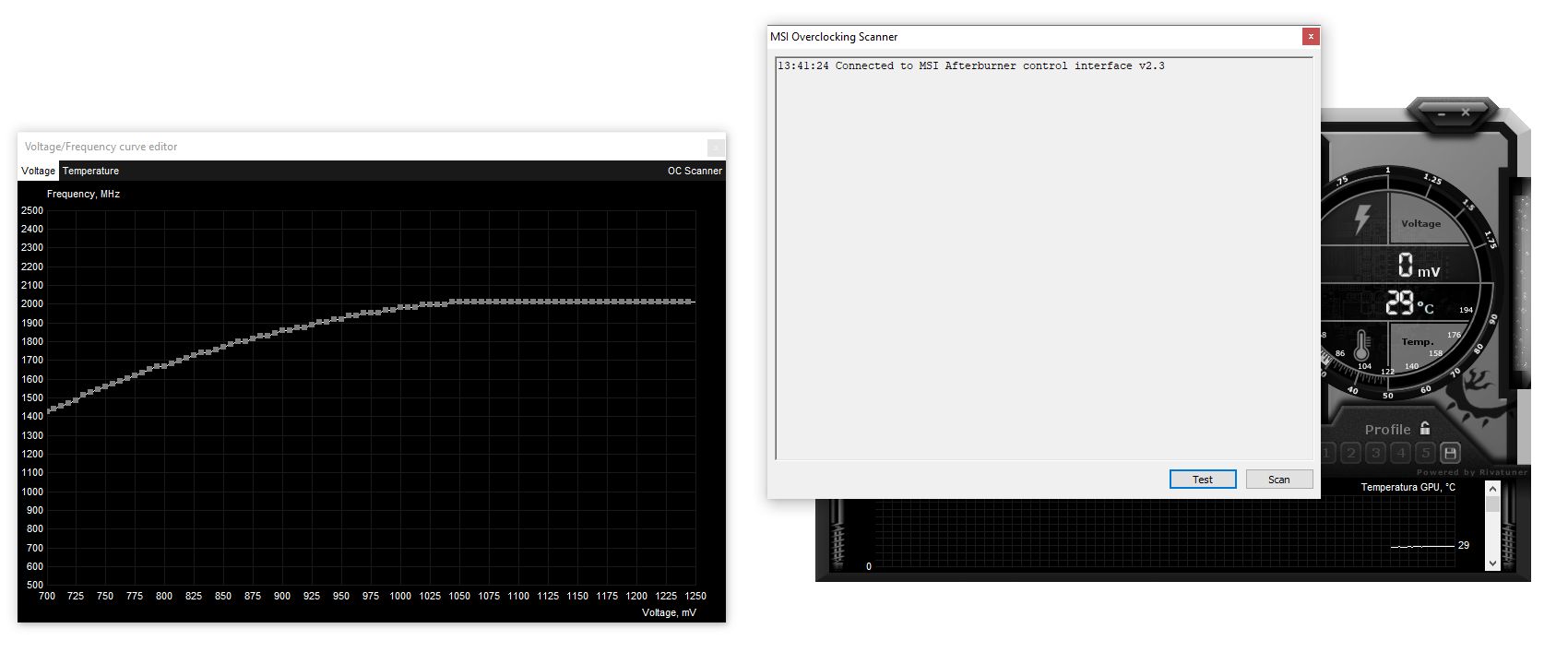The height and width of the screenshot is (664, 1568).
Task: Click the 'Frequency, MHz' axis label
Action: (x=83, y=194)
